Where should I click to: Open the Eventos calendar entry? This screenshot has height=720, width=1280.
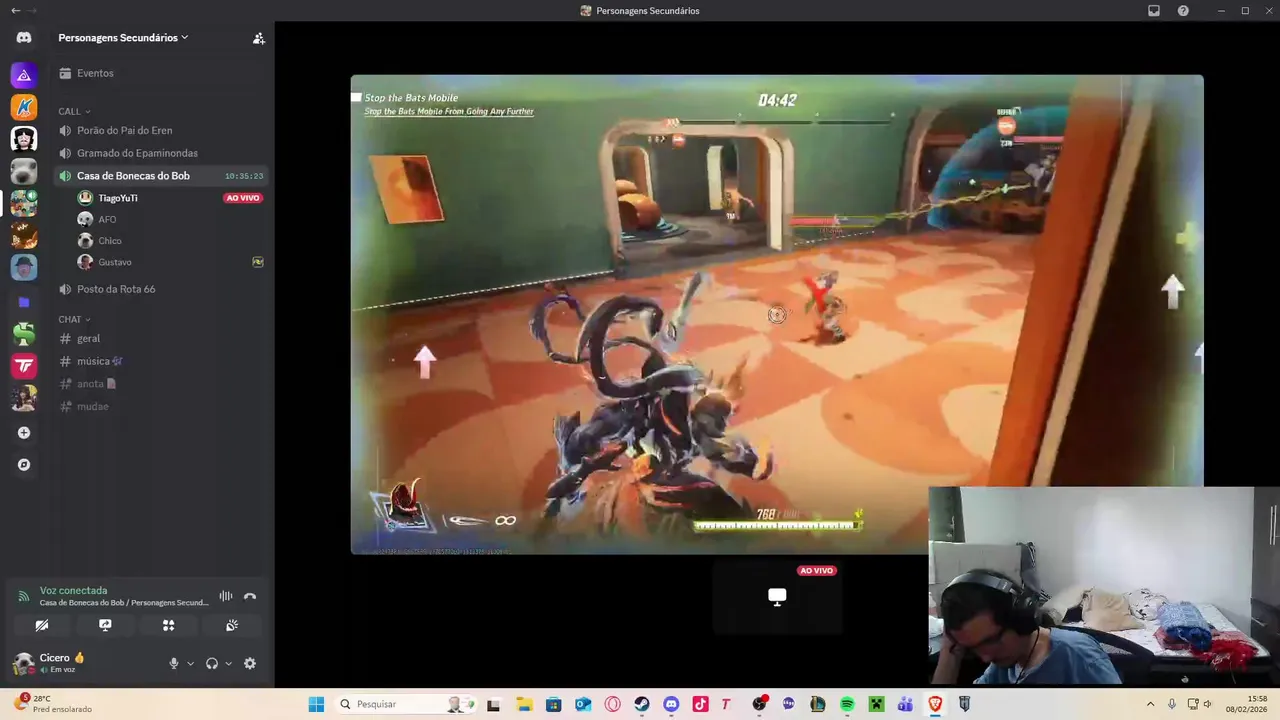click(x=162, y=73)
